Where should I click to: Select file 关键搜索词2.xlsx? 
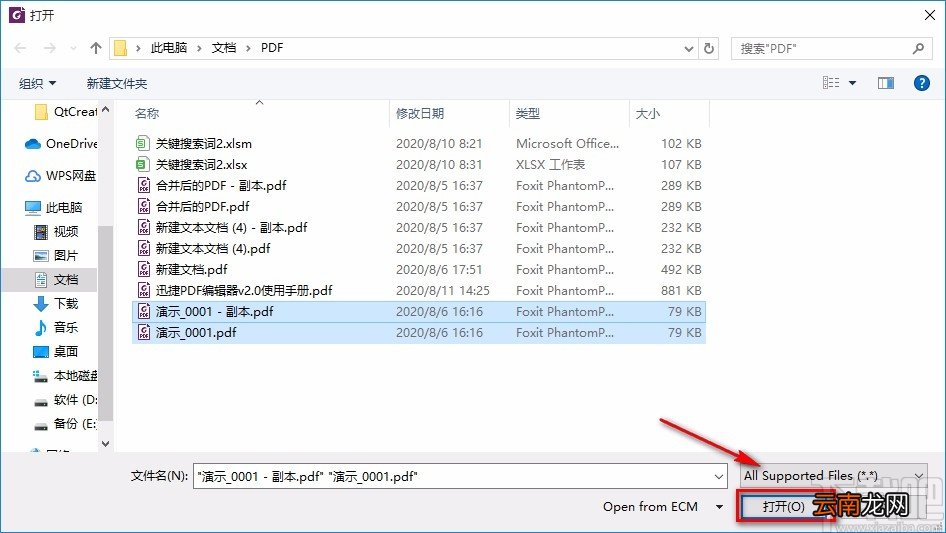click(418, 164)
